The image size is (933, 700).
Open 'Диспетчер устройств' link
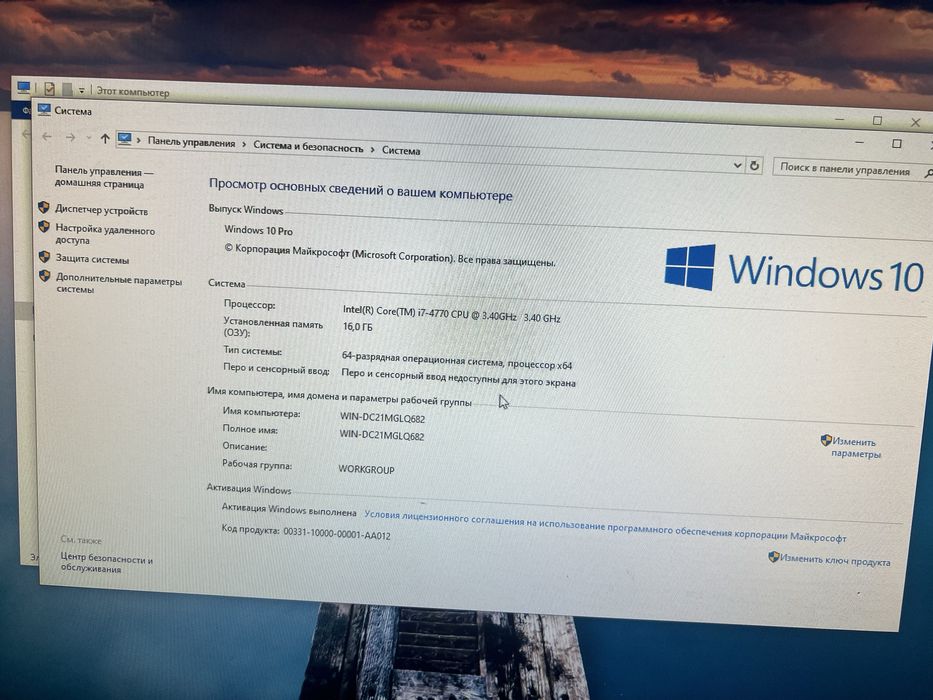(102, 210)
